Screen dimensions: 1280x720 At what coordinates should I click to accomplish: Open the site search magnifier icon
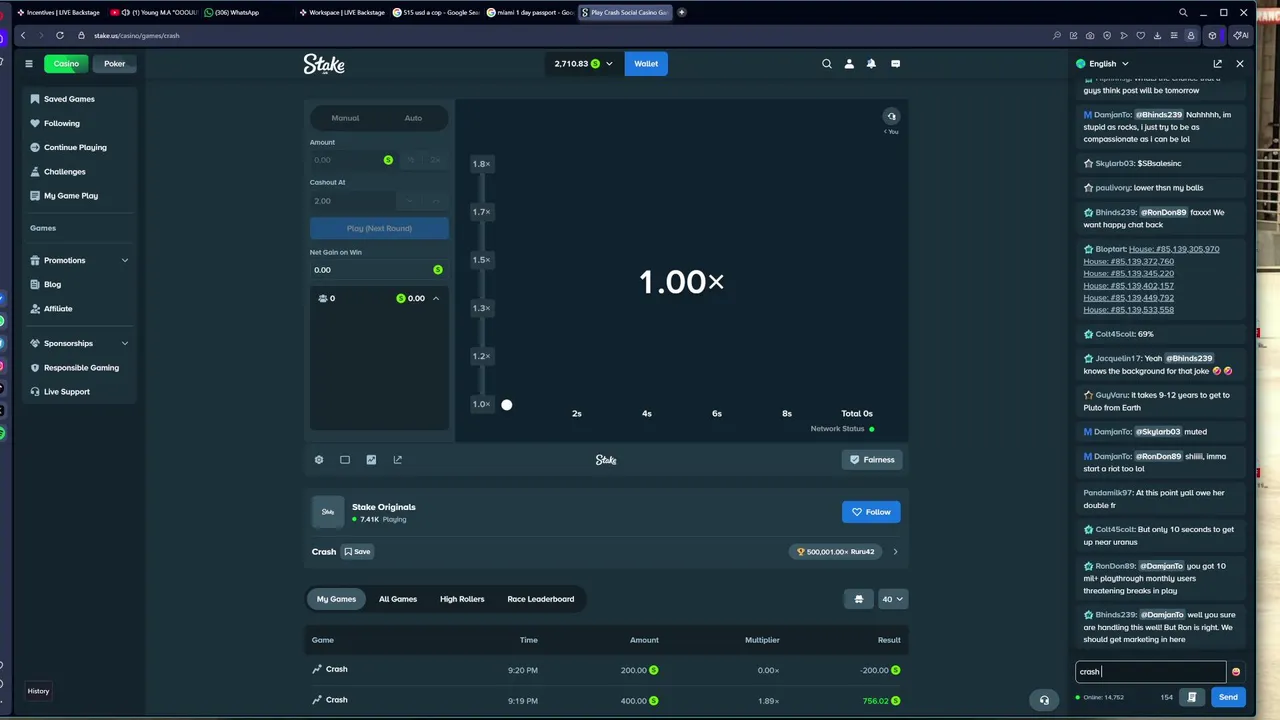click(x=827, y=64)
